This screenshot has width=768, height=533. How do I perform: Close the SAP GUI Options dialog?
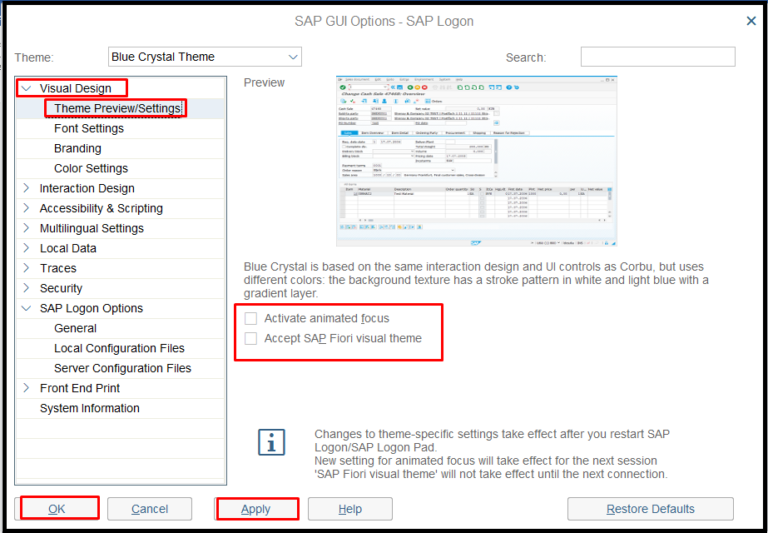751,21
